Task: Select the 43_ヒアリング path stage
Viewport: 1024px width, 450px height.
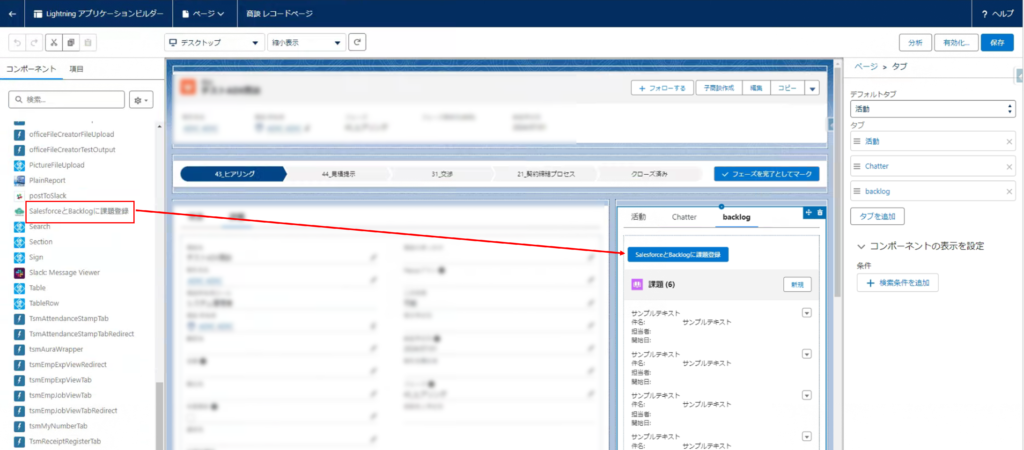Action: pyautogui.click(x=233, y=174)
